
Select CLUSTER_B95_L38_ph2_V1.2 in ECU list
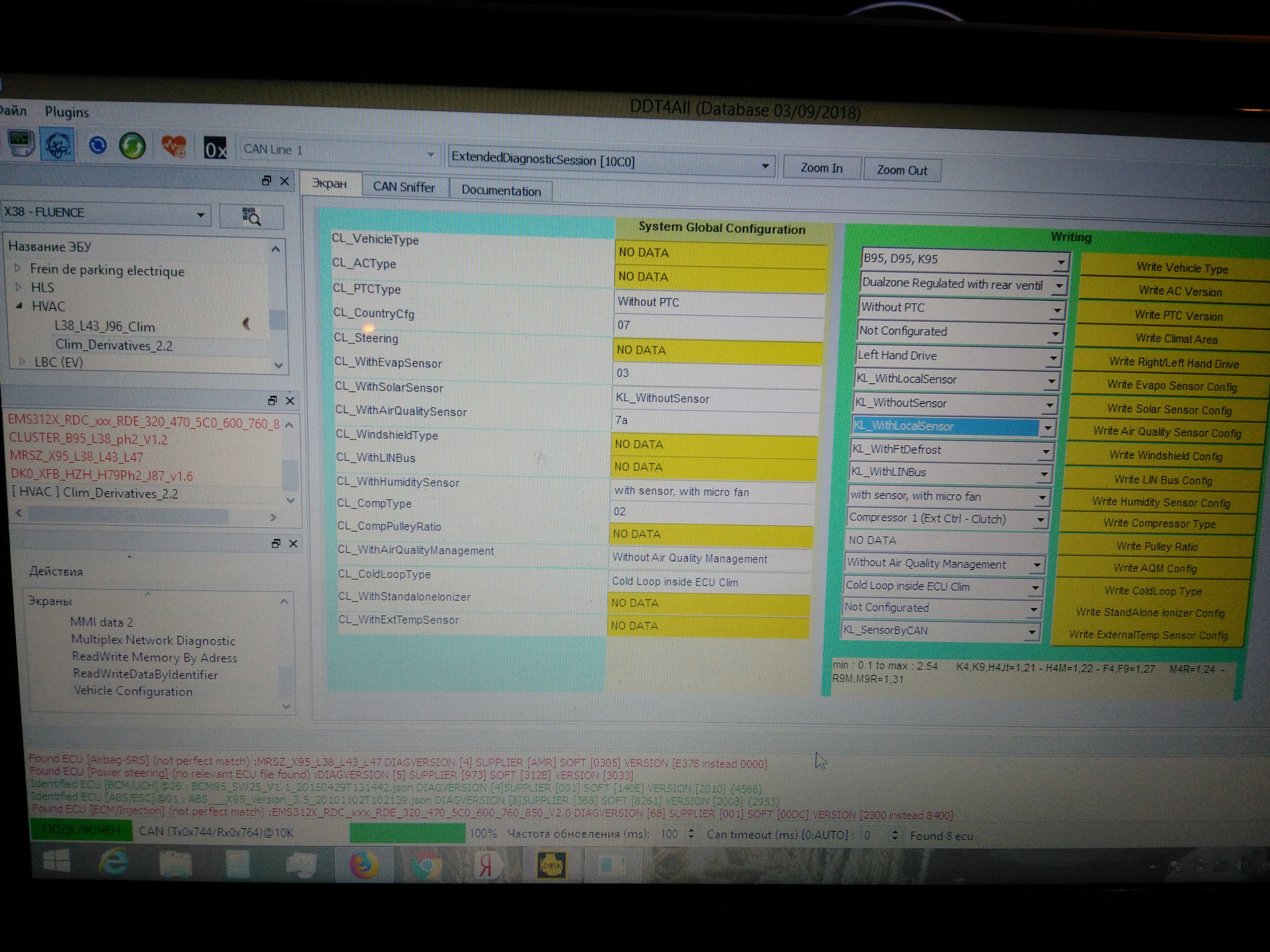88,439
